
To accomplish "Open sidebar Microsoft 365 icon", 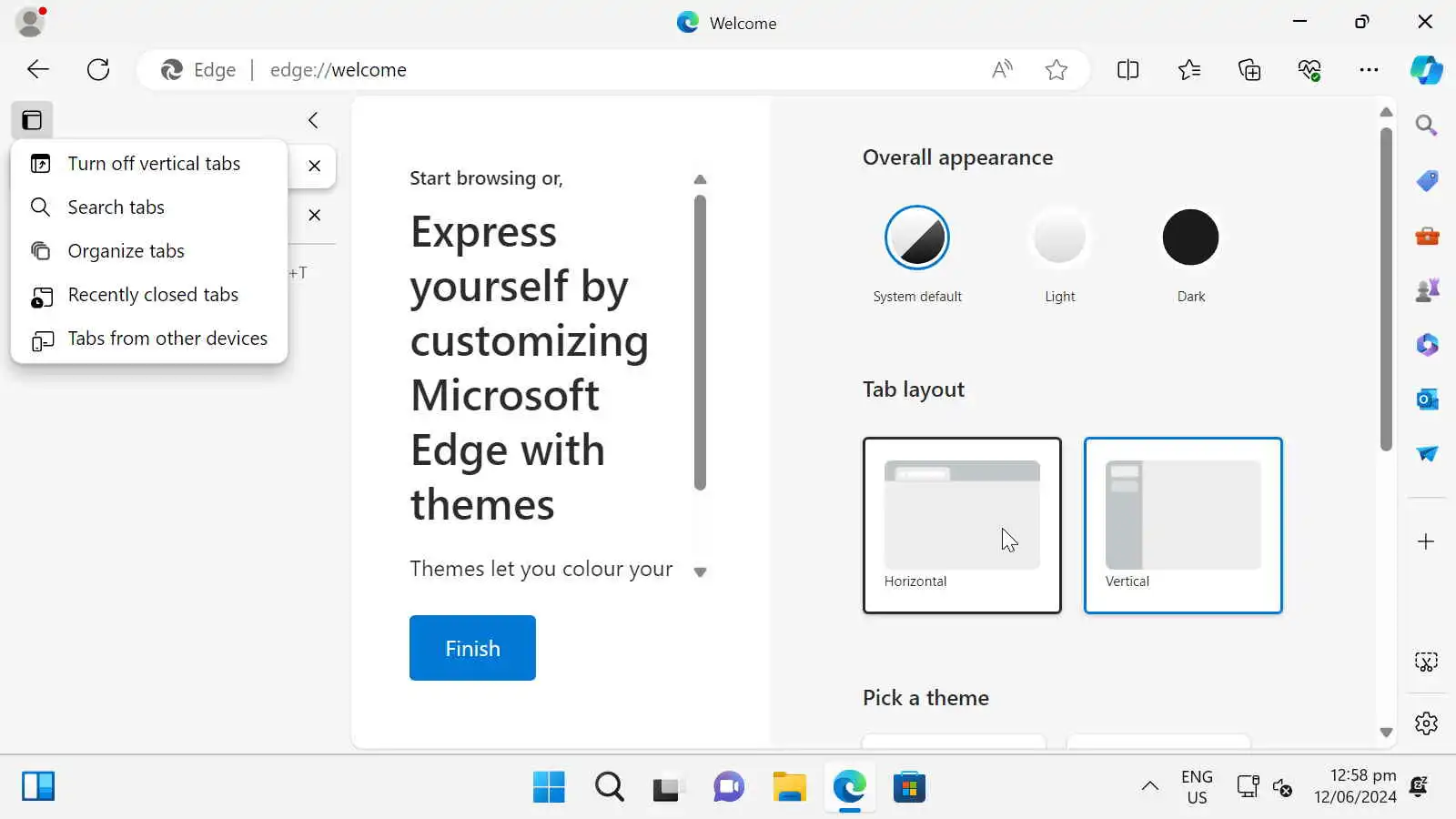I will [1427, 345].
